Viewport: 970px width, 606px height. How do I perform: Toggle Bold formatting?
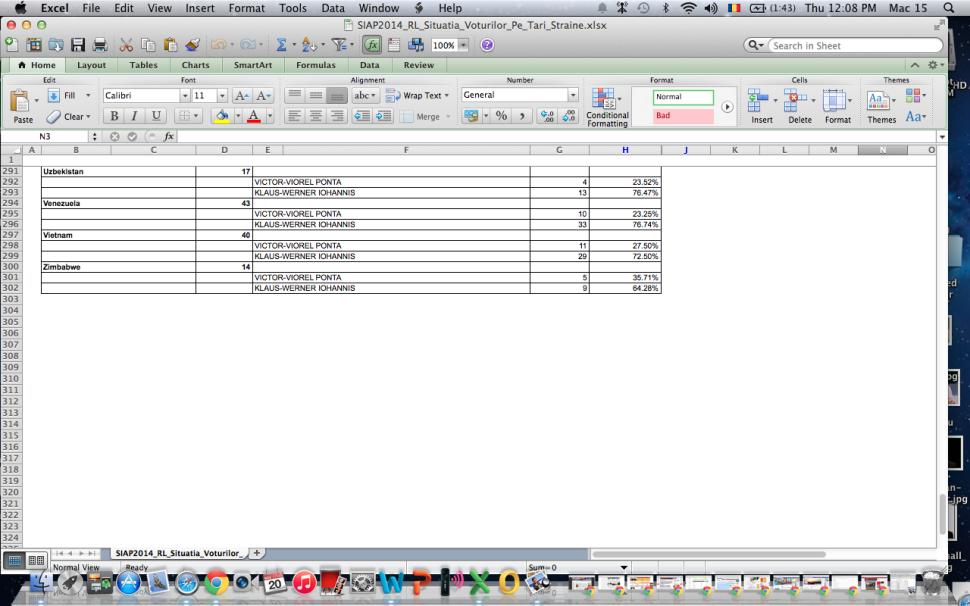coord(116,116)
